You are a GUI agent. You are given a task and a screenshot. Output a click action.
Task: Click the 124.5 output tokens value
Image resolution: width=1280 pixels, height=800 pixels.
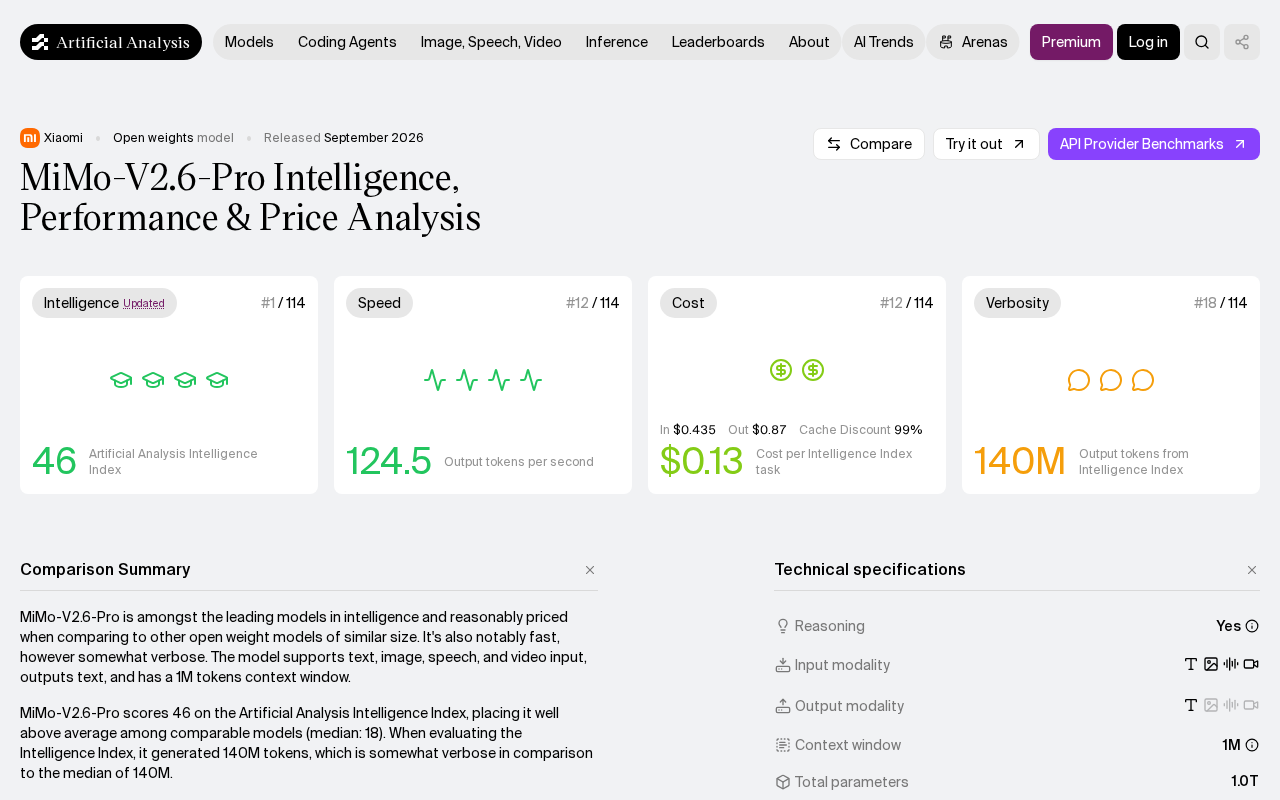pos(389,461)
